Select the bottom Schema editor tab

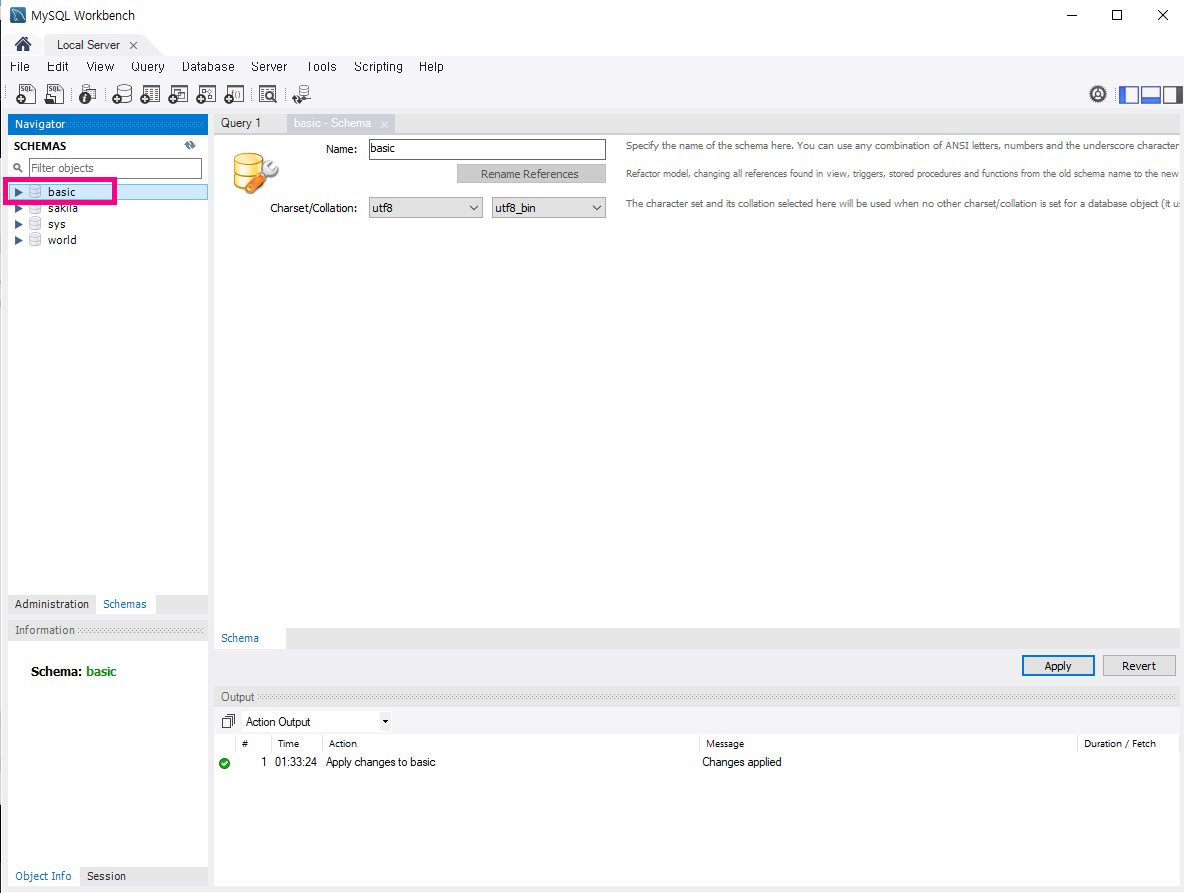(240, 638)
